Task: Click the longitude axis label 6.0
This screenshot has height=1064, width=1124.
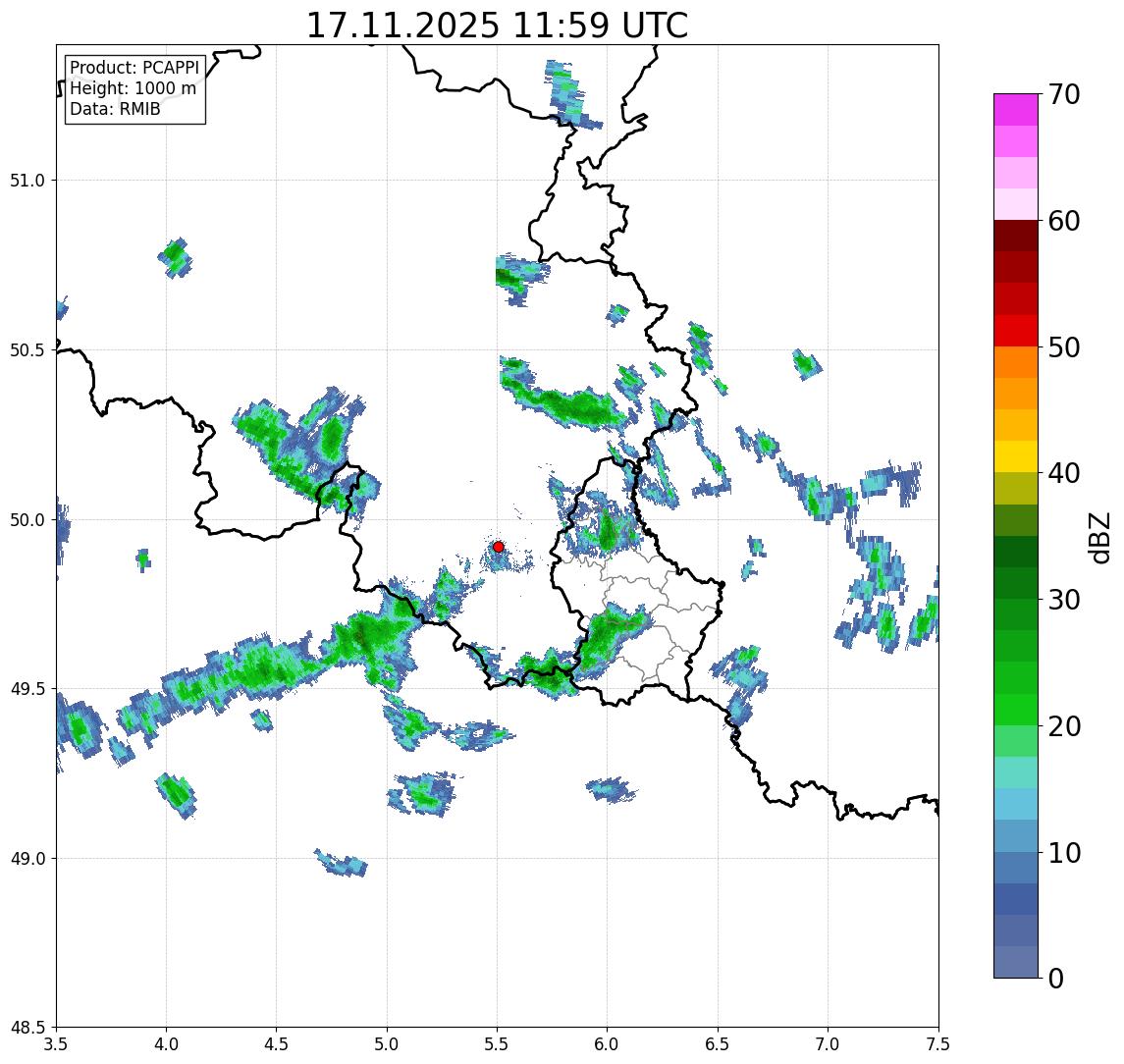Action: [608, 1044]
